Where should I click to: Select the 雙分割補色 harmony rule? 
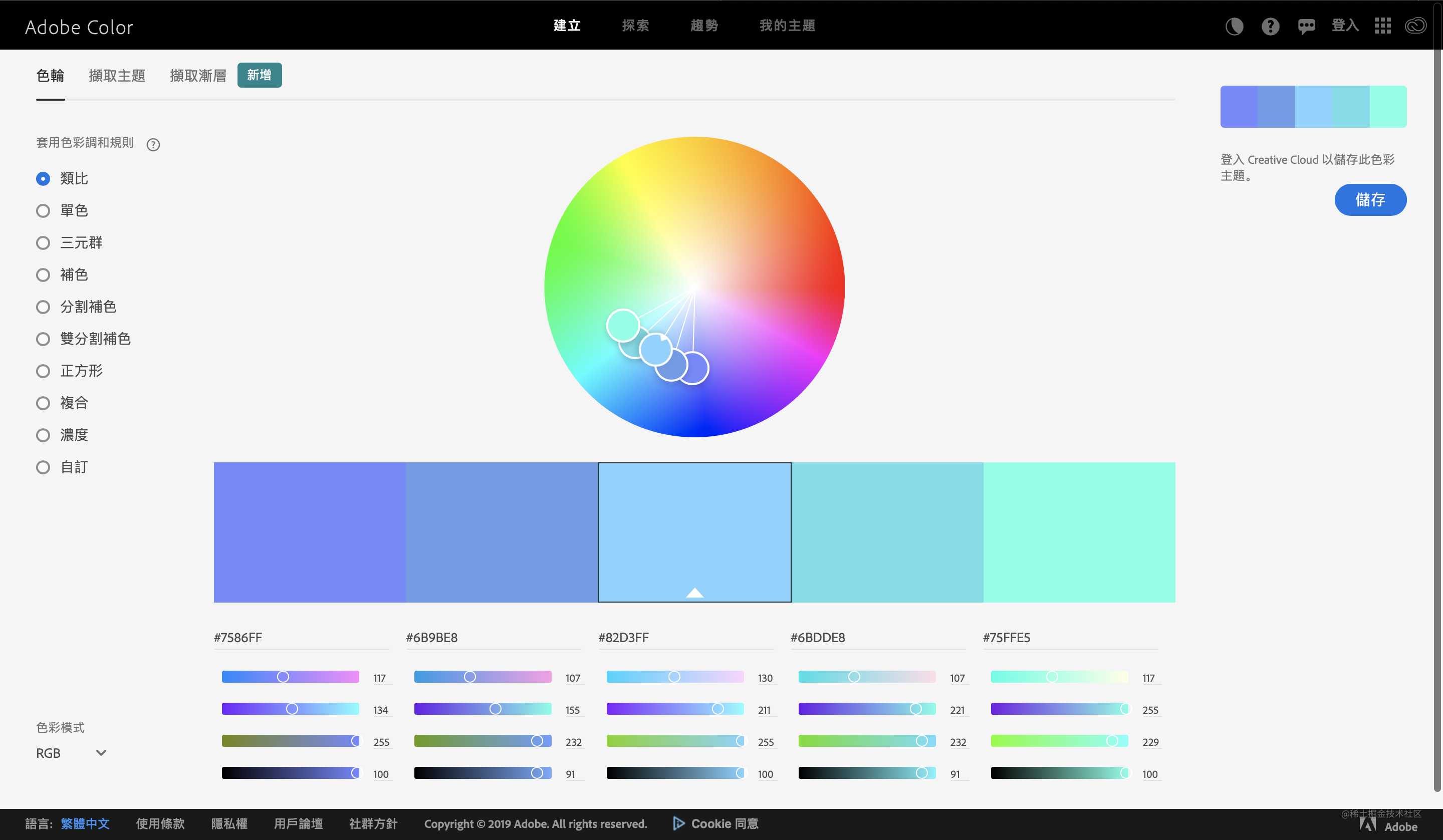[x=83, y=339]
